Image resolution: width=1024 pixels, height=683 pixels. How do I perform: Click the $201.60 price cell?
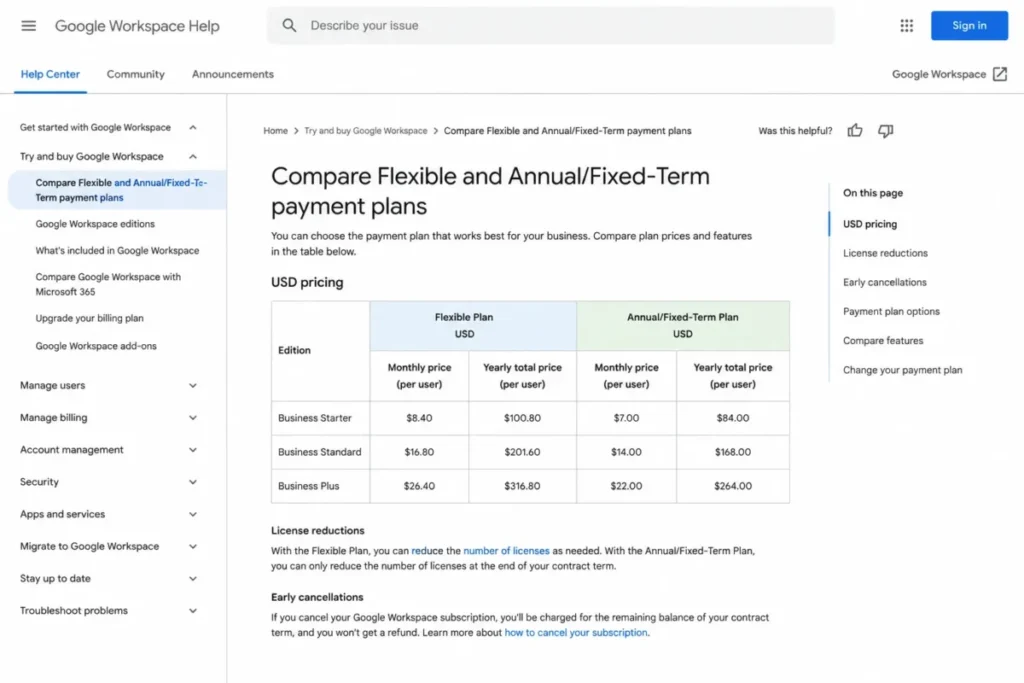[522, 452]
